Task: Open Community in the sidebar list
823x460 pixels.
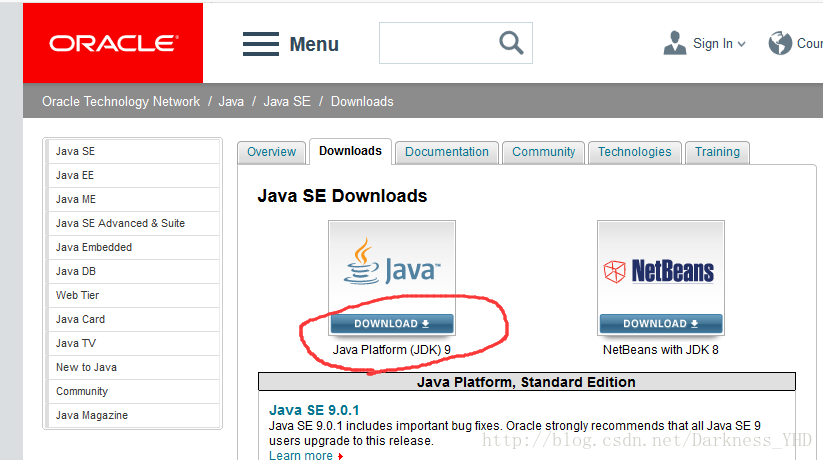Action: tap(133, 391)
